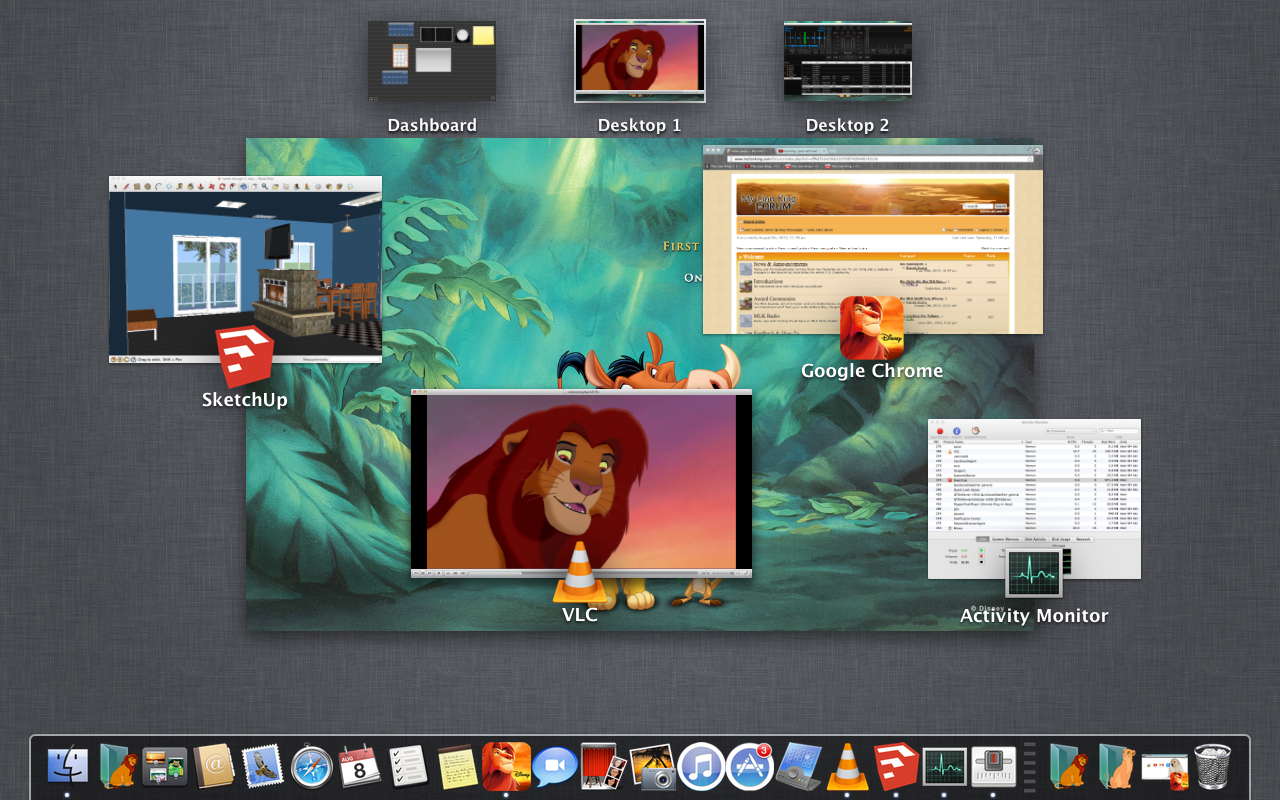This screenshot has width=1280, height=800.
Task: Open the Reminders checklist icon
Action: [x=408, y=767]
